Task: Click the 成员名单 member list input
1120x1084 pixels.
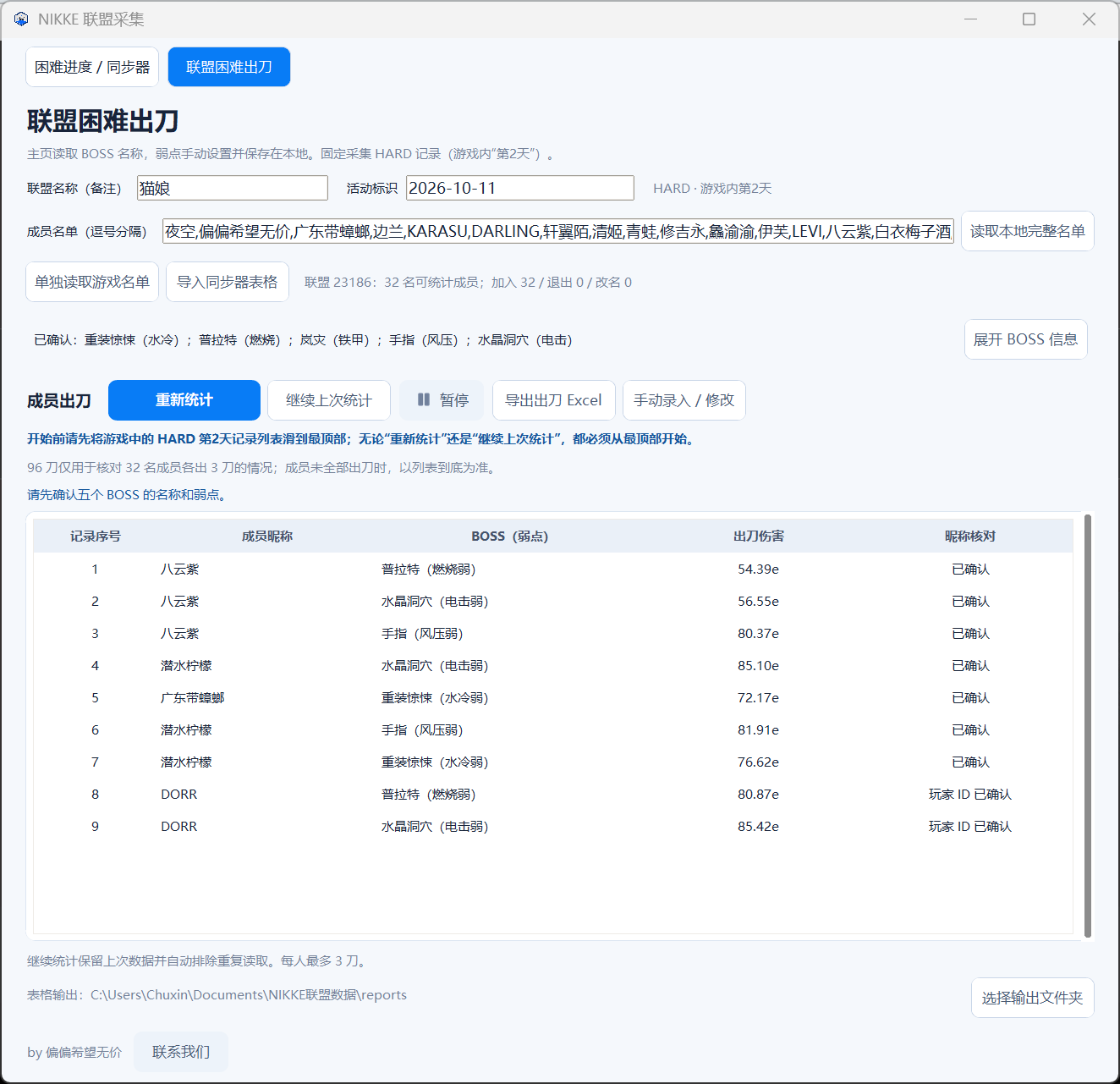Action: [558, 231]
